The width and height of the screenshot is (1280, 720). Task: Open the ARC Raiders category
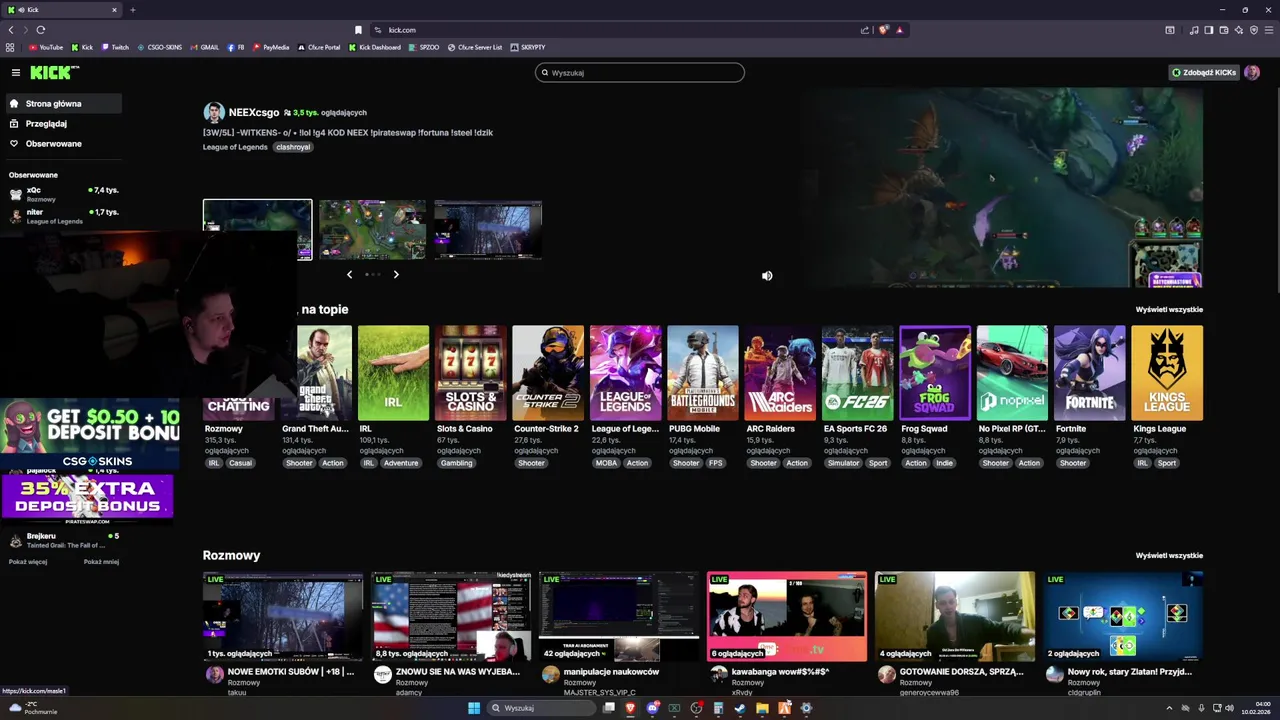780,373
